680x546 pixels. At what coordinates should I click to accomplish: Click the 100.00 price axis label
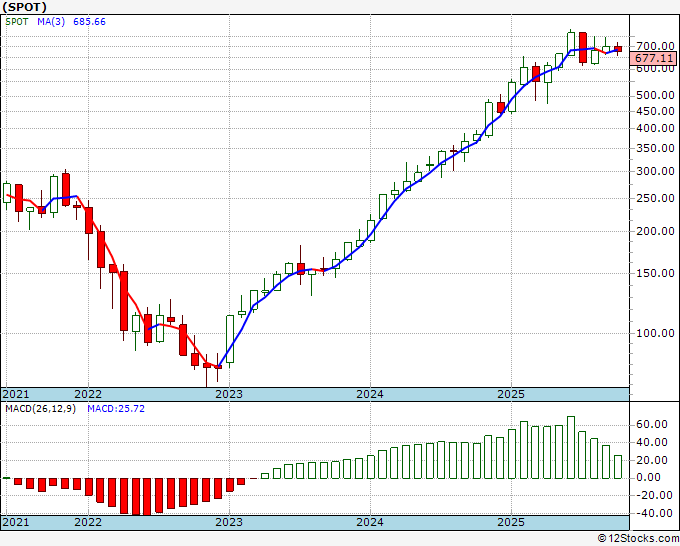point(655,333)
